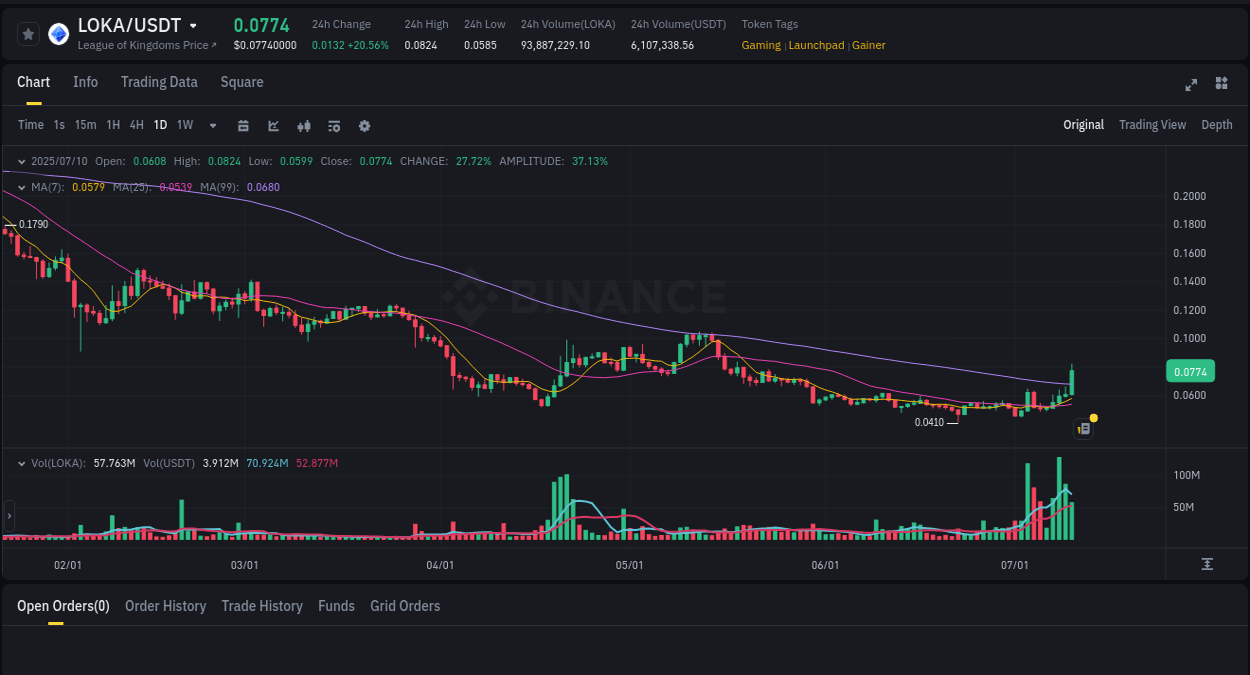Screen dimensions: 1250x675
Task: Open chart settings via the gear icon
Action: [x=364, y=125]
